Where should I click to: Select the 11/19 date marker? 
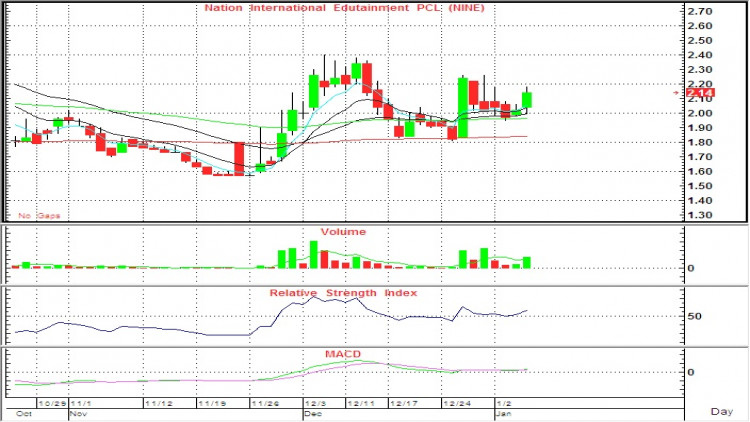(x=211, y=403)
